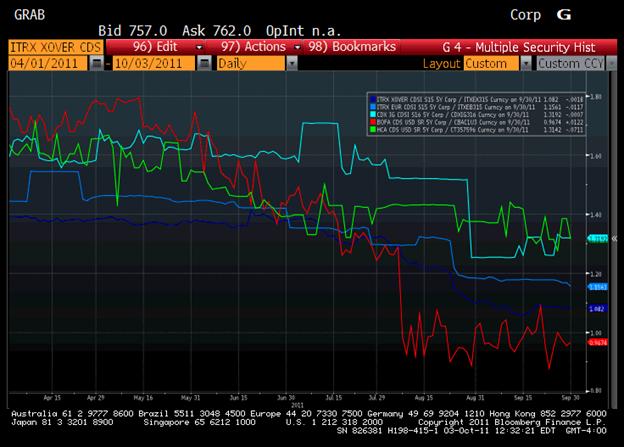Expand the Daily periodicity dropdown arrow
Image resolution: width=624 pixels, height=447 pixels.
292,64
